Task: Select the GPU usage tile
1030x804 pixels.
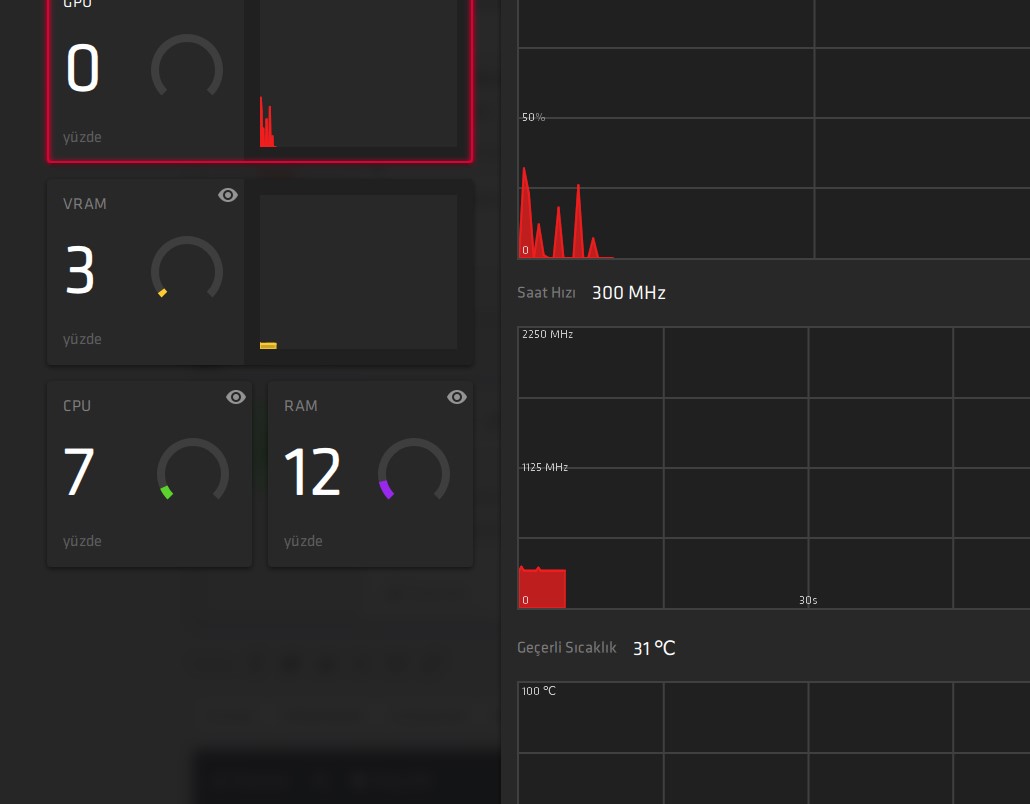Action: [x=260, y=79]
